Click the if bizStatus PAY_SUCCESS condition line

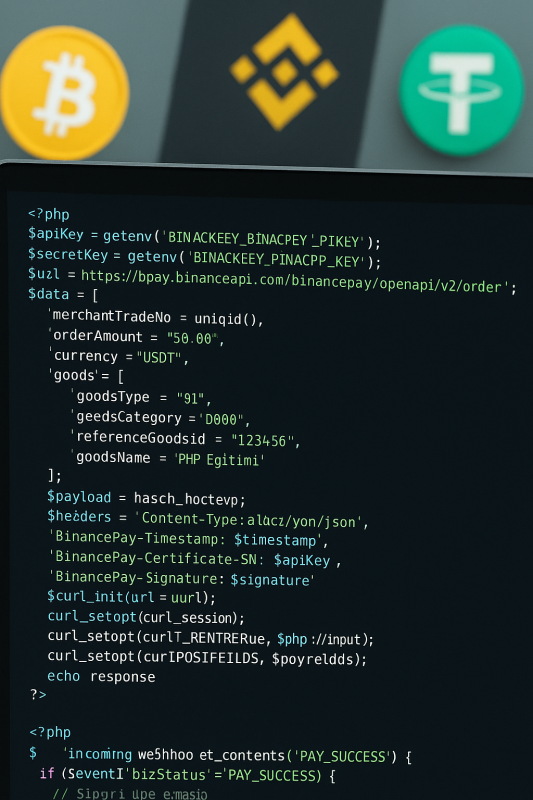click(x=188, y=775)
